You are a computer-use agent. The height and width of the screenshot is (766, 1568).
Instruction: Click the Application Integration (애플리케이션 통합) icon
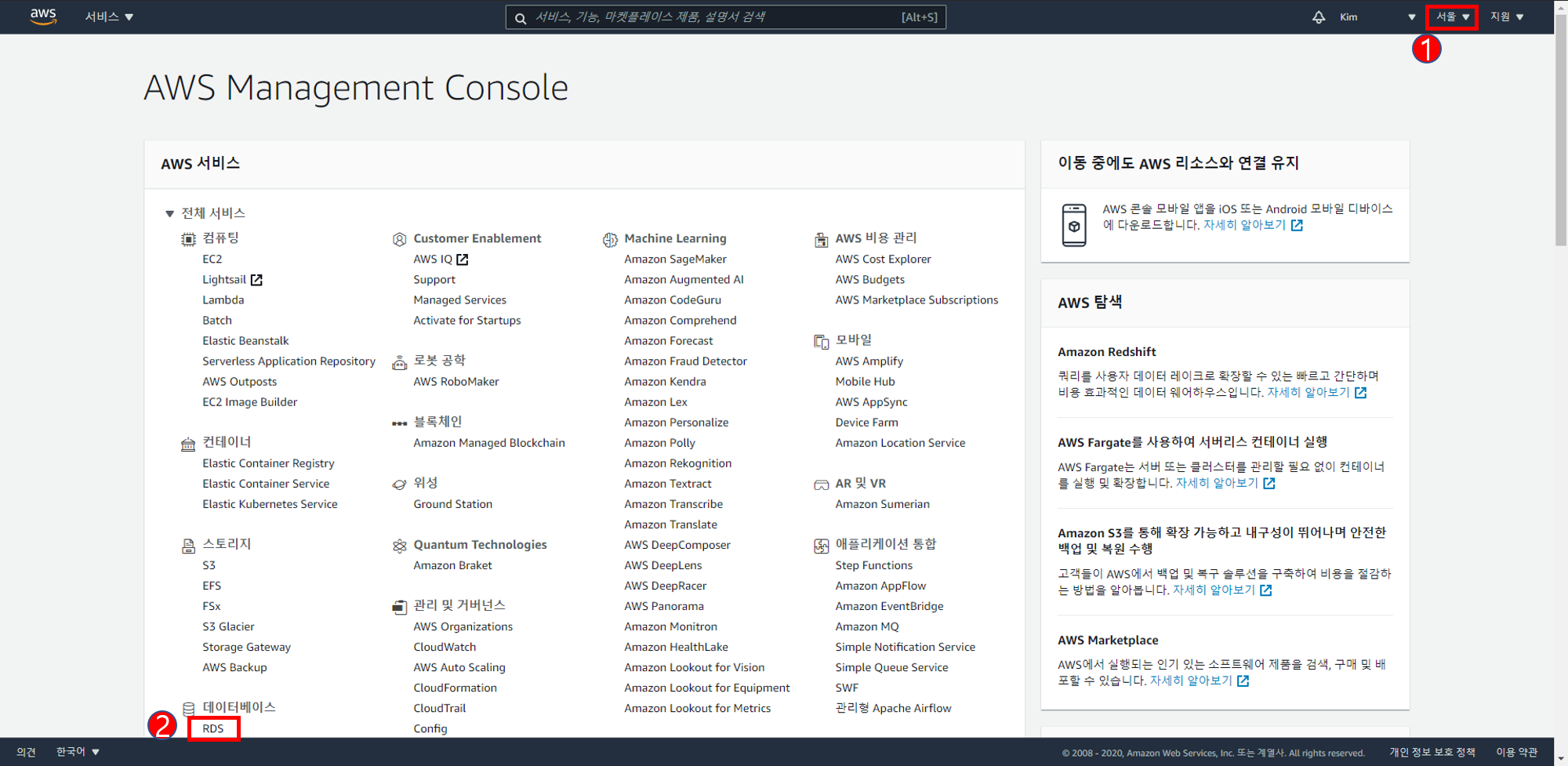(x=821, y=546)
